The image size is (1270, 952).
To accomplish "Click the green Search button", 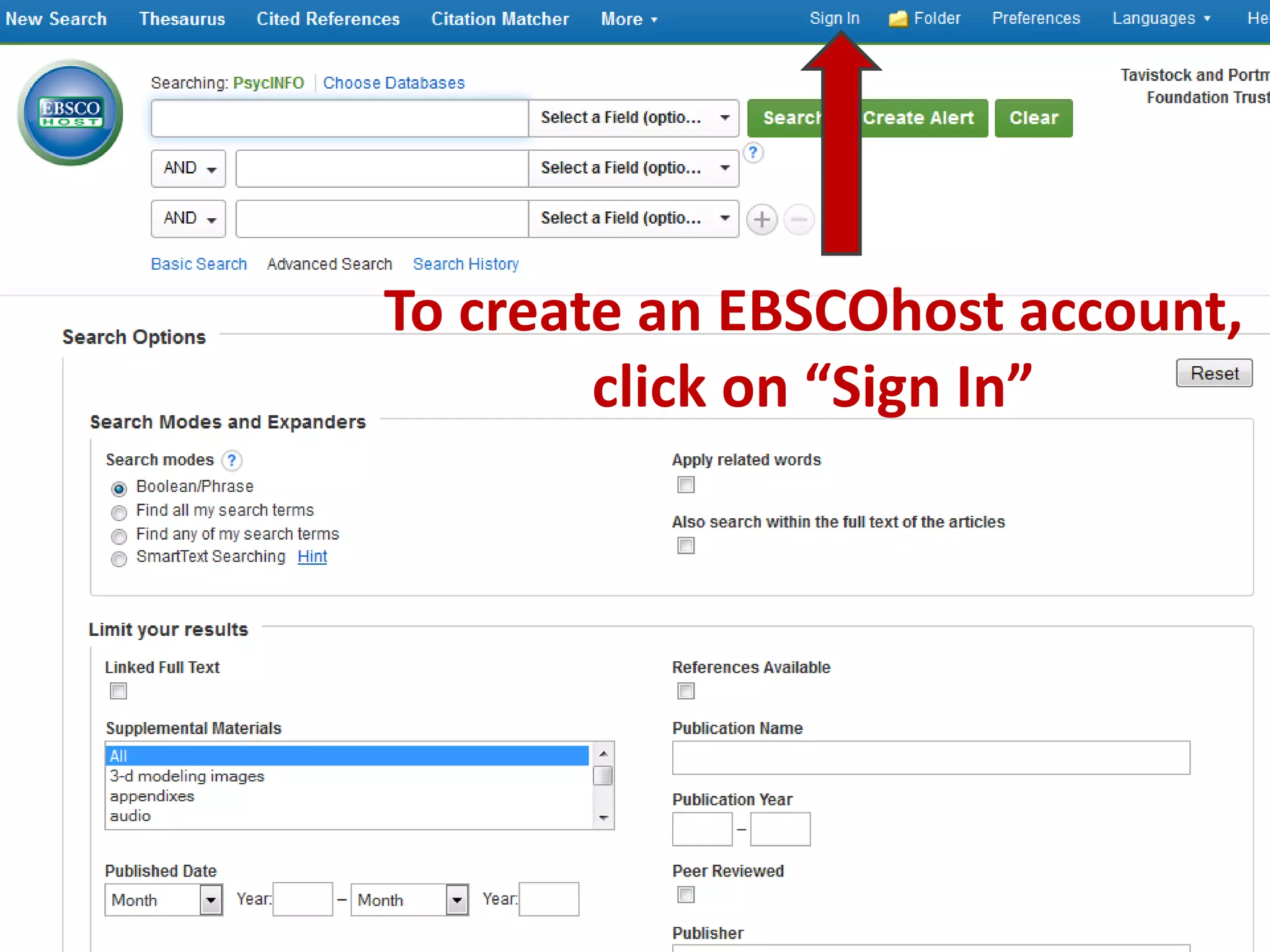I will click(786, 118).
